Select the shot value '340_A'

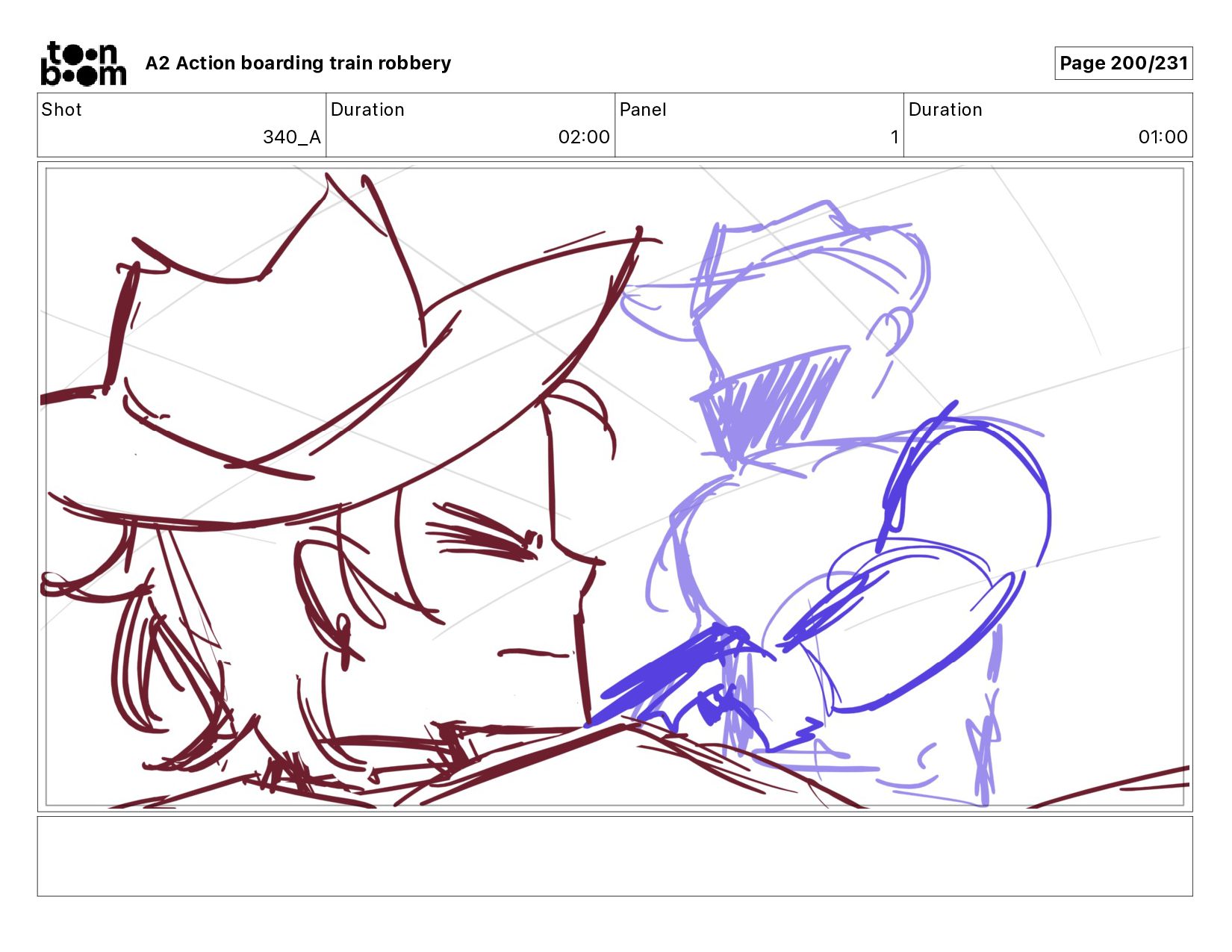[x=291, y=137]
